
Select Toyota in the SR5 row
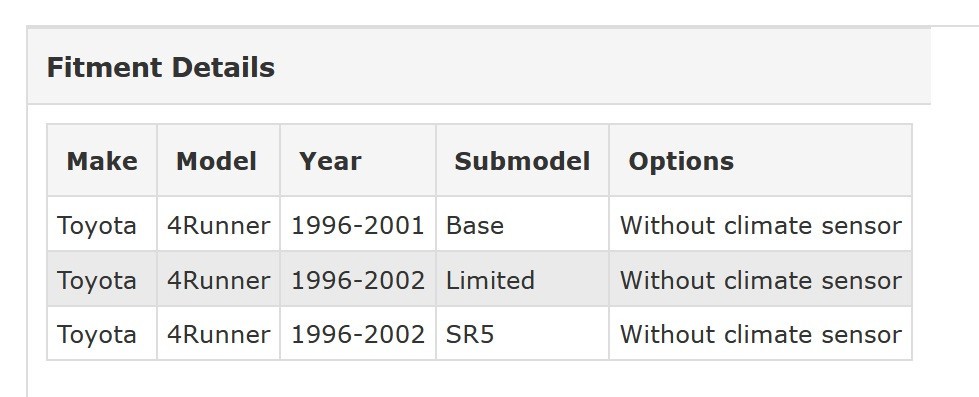point(96,334)
